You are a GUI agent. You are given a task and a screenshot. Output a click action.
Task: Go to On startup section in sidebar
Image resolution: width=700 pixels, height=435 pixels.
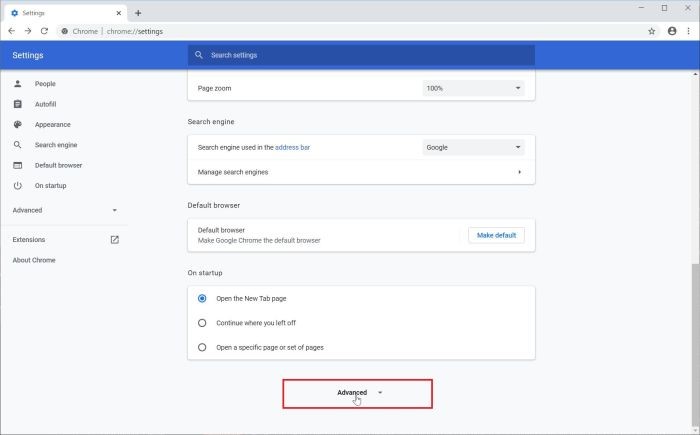click(50, 185)
